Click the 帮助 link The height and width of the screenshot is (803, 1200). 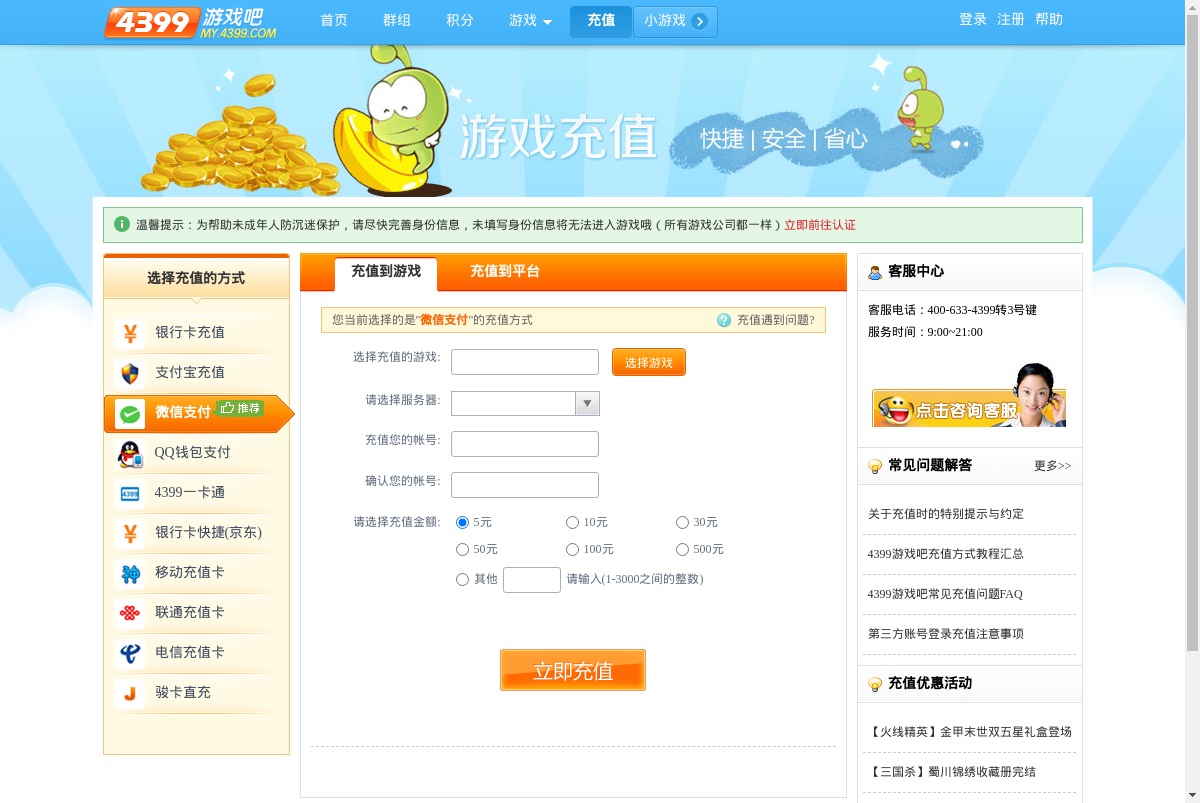(x=1049, y=20)
